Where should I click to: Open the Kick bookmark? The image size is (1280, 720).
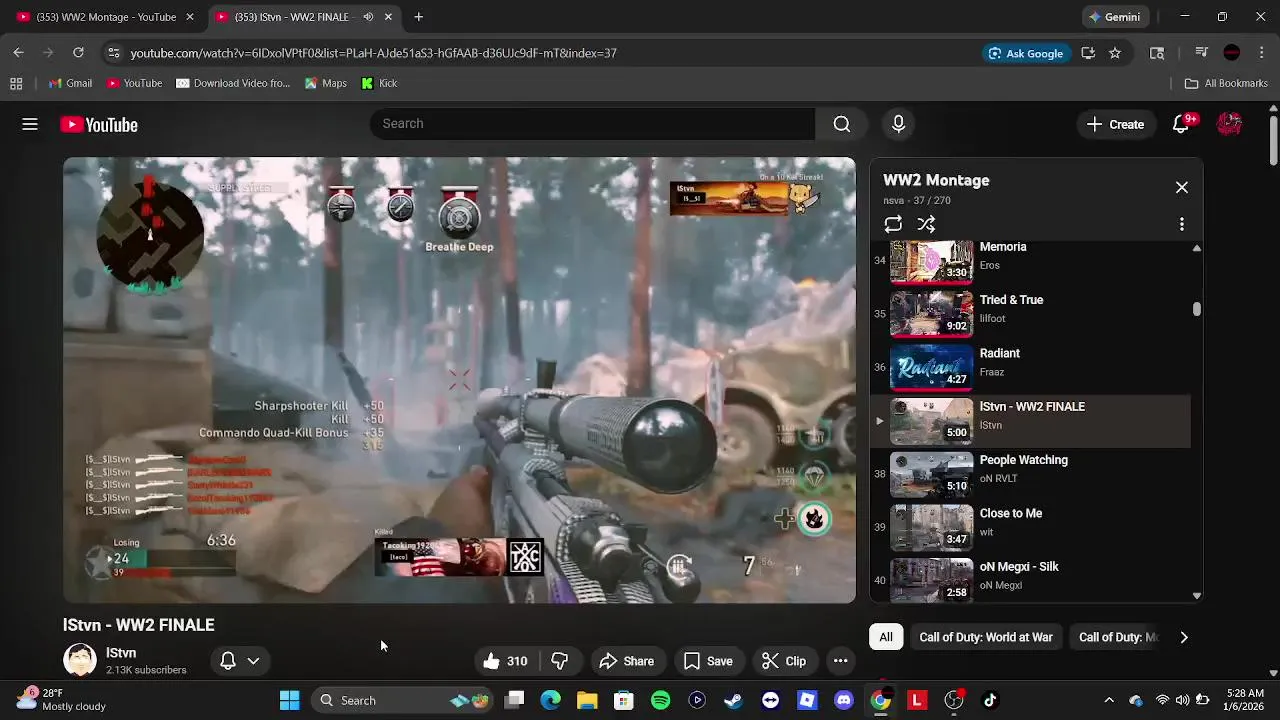pyautogui.click(x=379, y=83)
